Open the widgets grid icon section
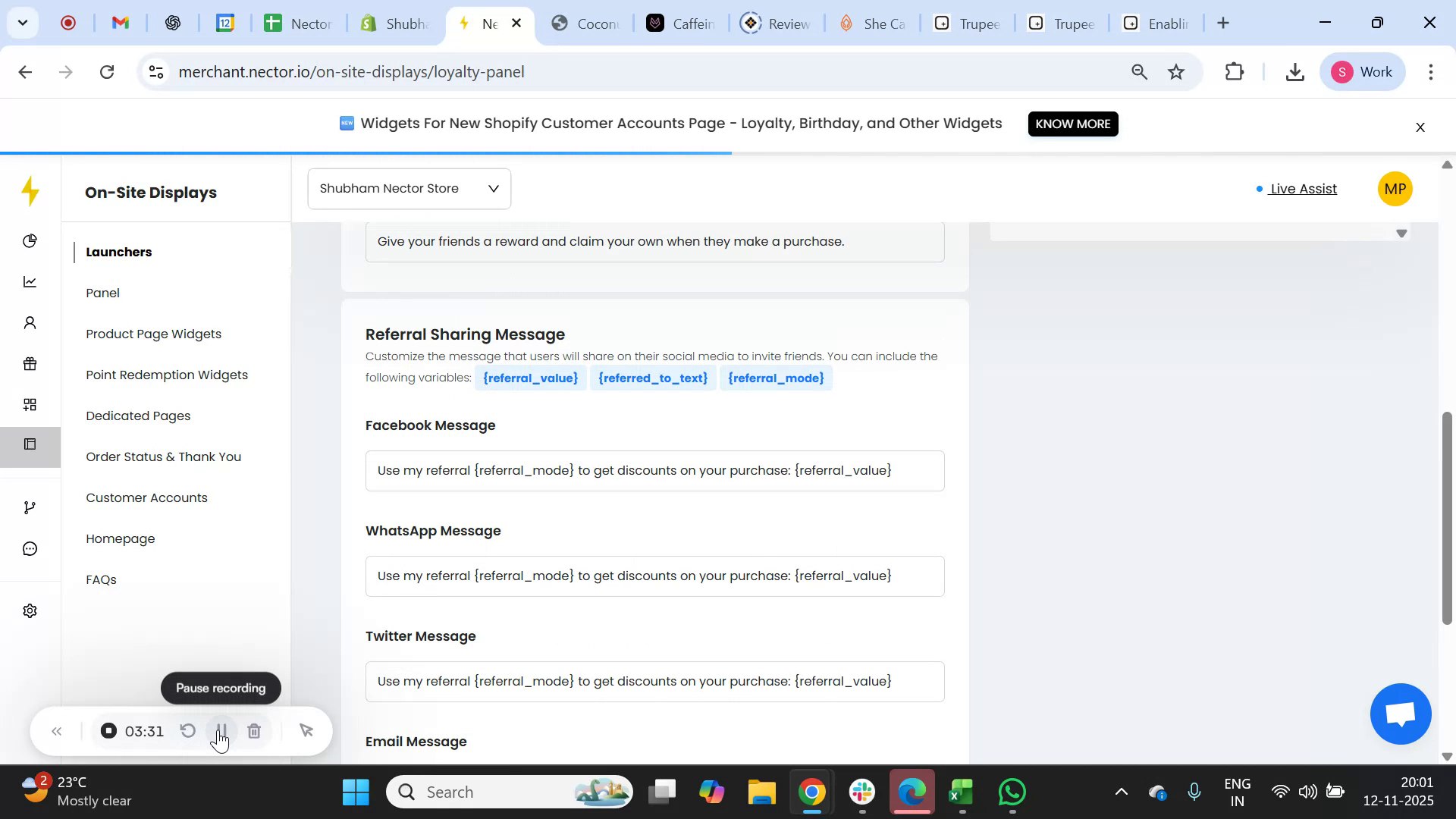 pyautogui.click(x=30, y=403)
